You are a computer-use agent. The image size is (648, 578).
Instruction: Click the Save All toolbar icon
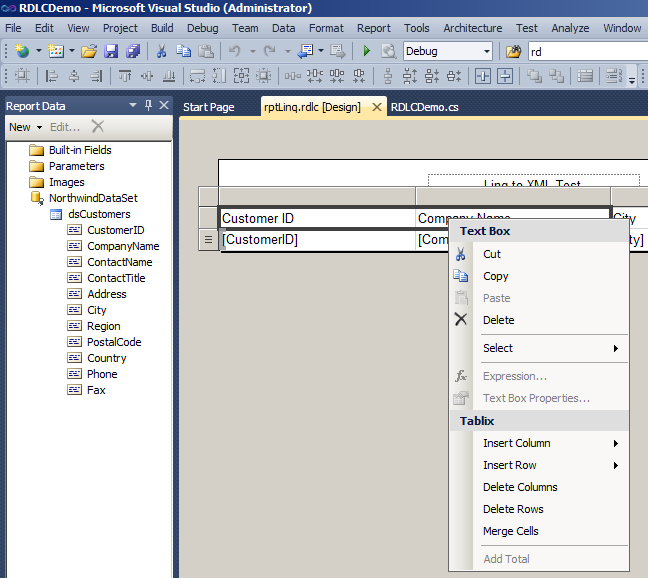tap(133, 51)
